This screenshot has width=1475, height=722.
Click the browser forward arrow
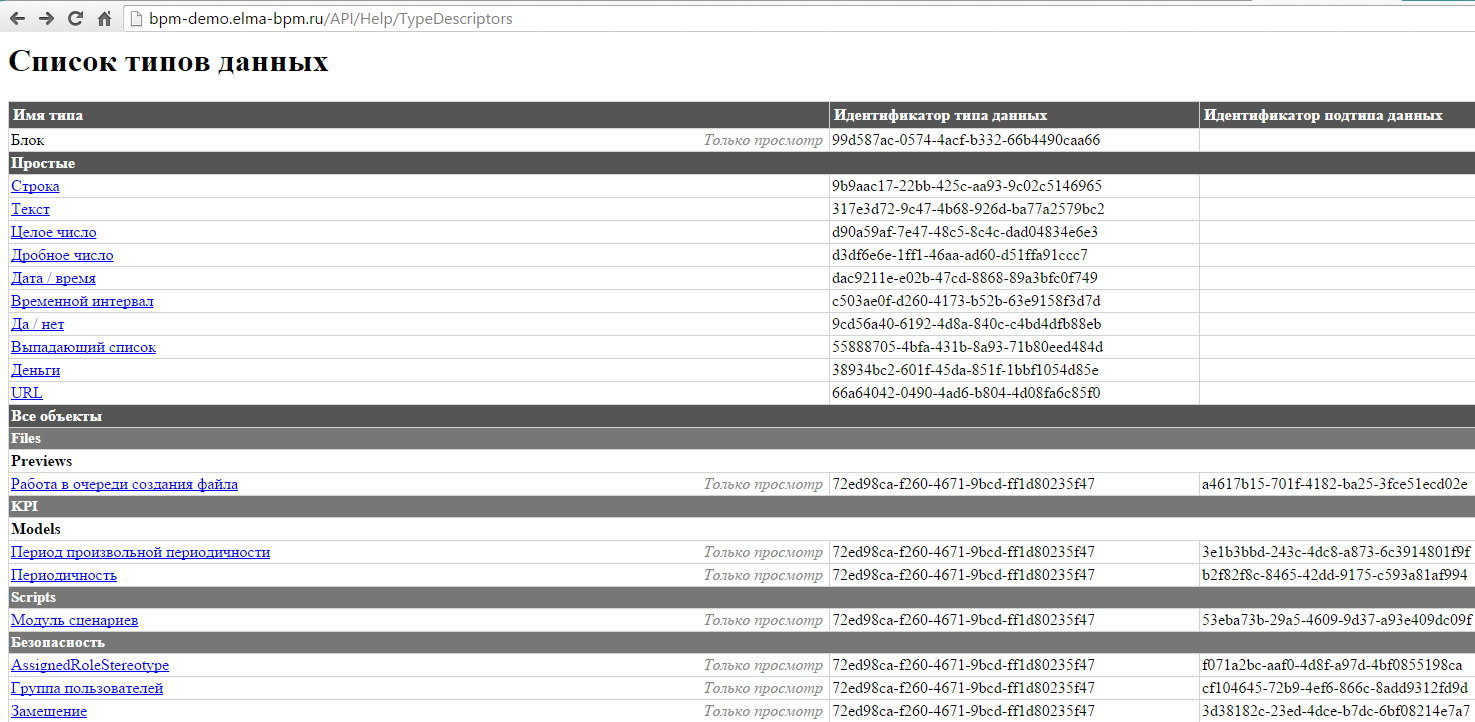[46, 18]
